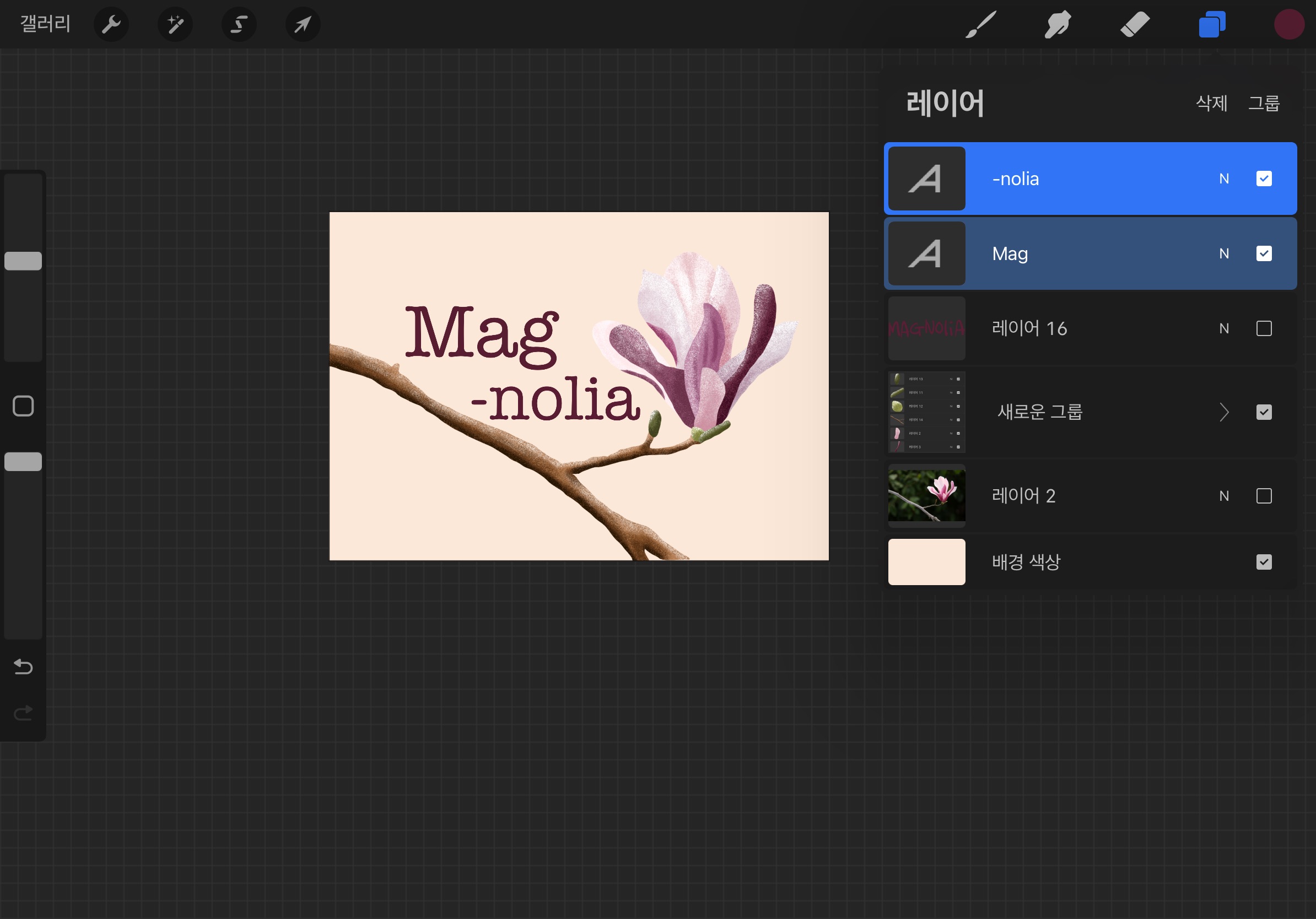
Task: Hide the -nolia text layer
Action: [x=1264, y=179]
